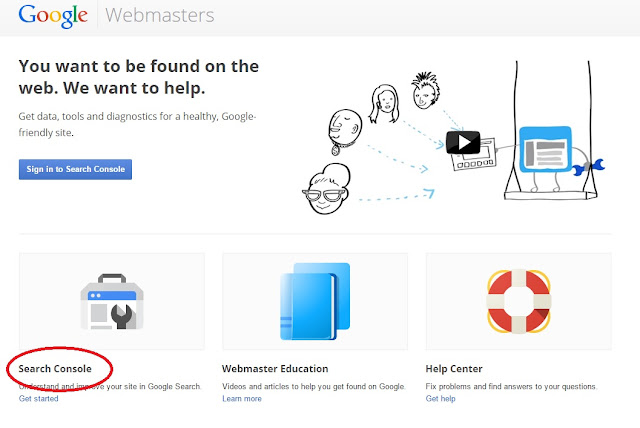
Task: Click the 'You want to be found' headline
Action: click(x=139, y=77)
